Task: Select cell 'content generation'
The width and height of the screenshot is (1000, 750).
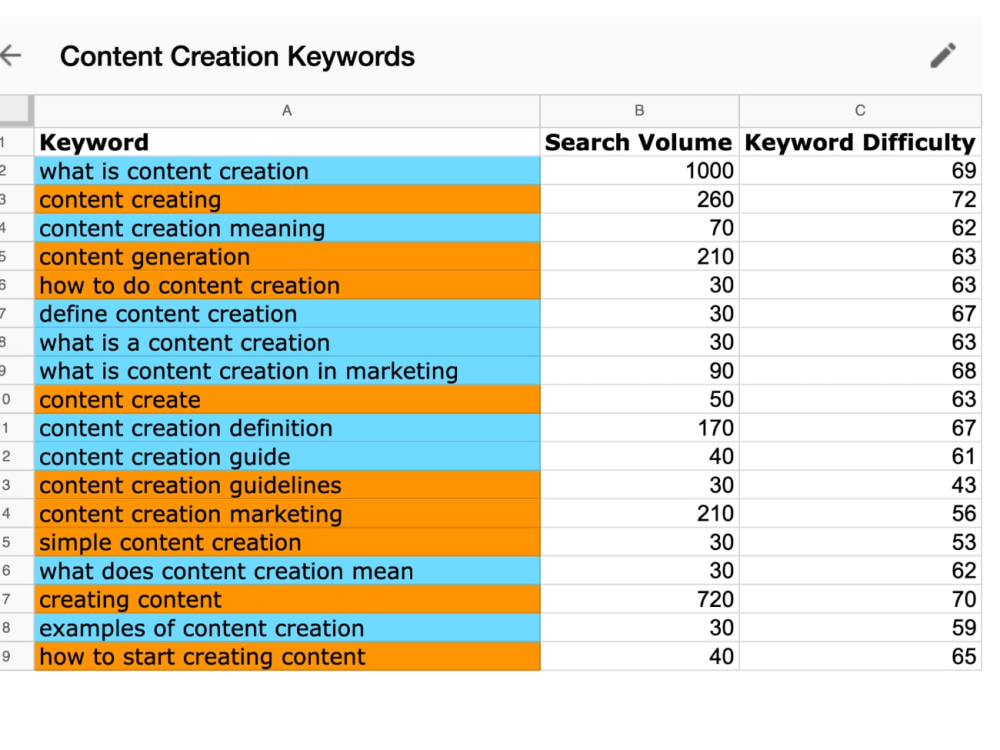Action: pos(287,256)
